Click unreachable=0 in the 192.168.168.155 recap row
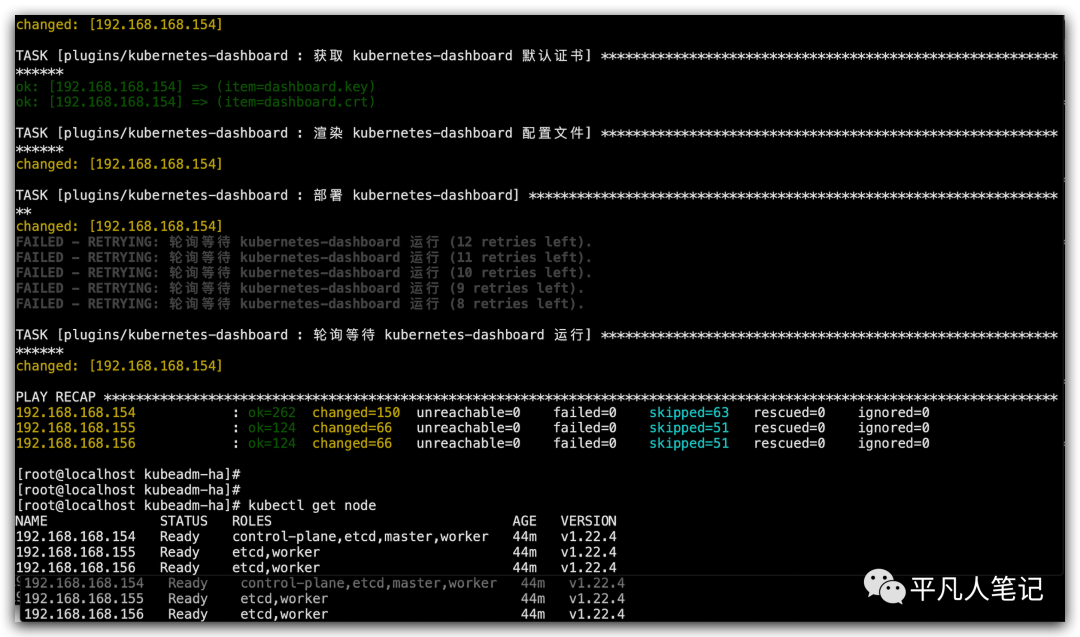 tap(468, 428)
